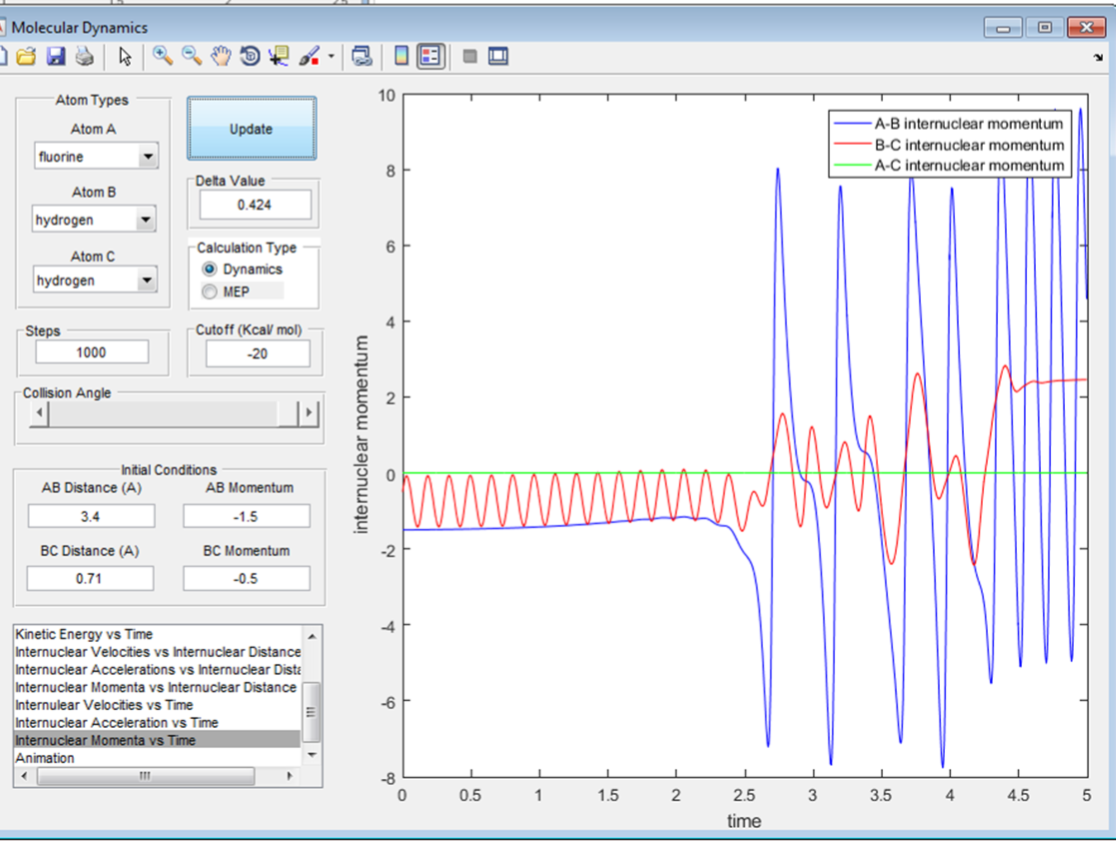The image size is (1116, 842).
Task: Open the Atom A fluorine dropdown
Action: click(x=148, y=157)
